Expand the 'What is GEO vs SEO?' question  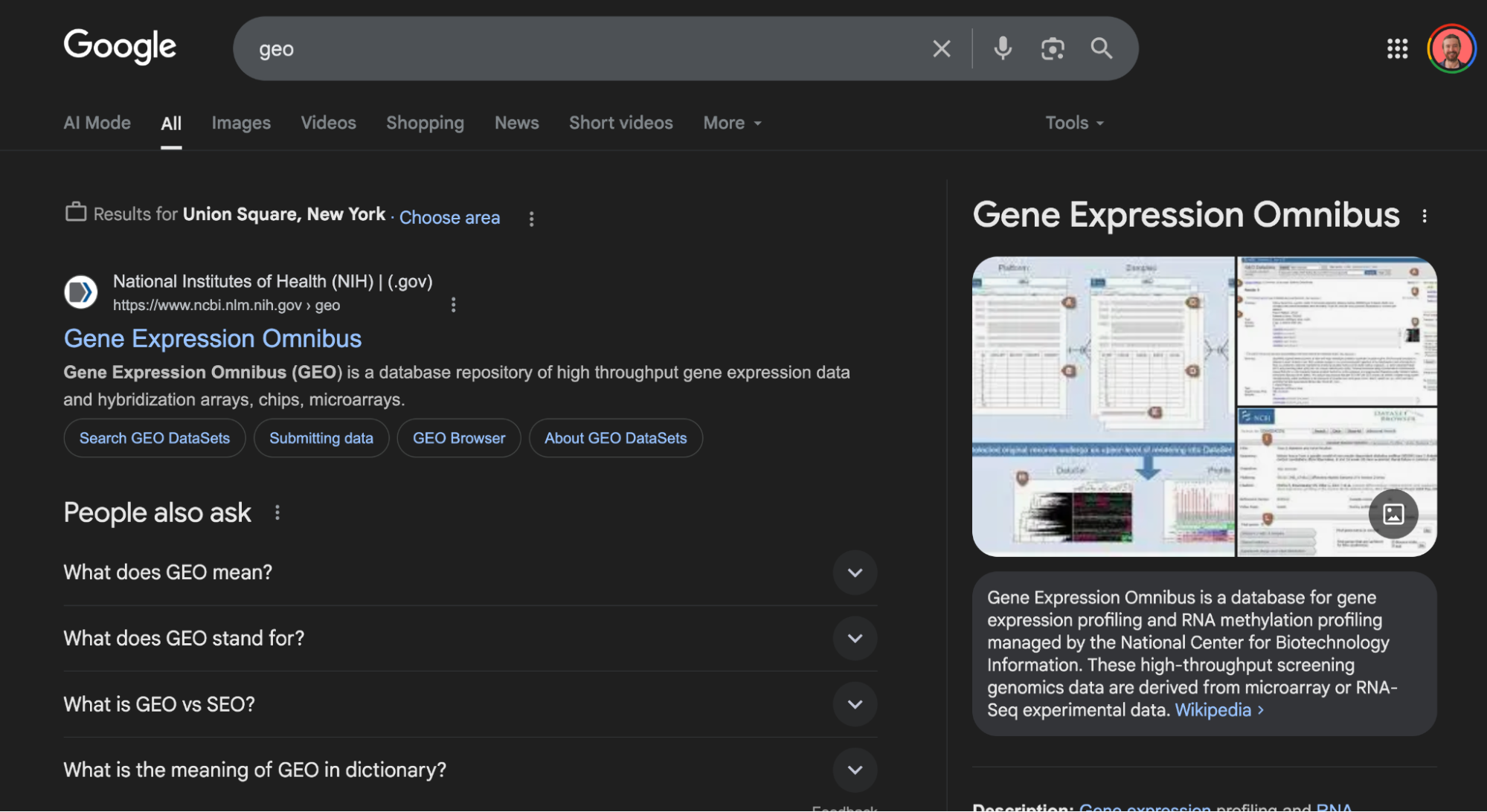(855, 704)
